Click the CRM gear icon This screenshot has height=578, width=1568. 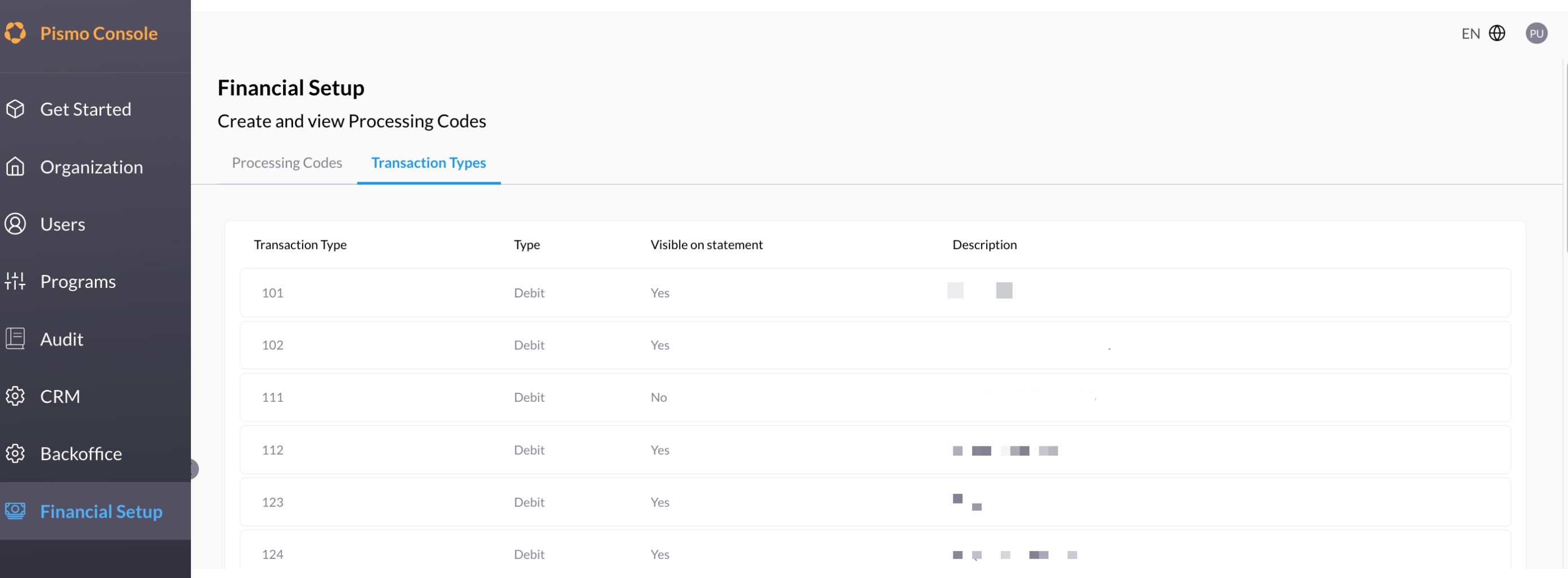15,396
